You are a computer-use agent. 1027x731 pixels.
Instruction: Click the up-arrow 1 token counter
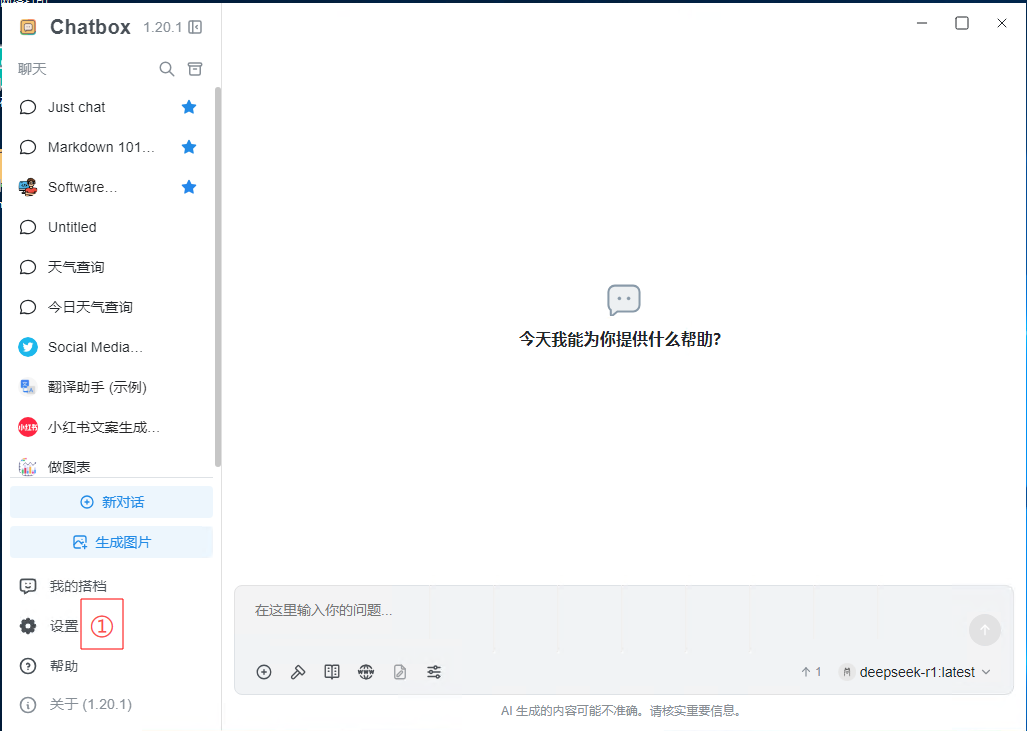[811, 672]
